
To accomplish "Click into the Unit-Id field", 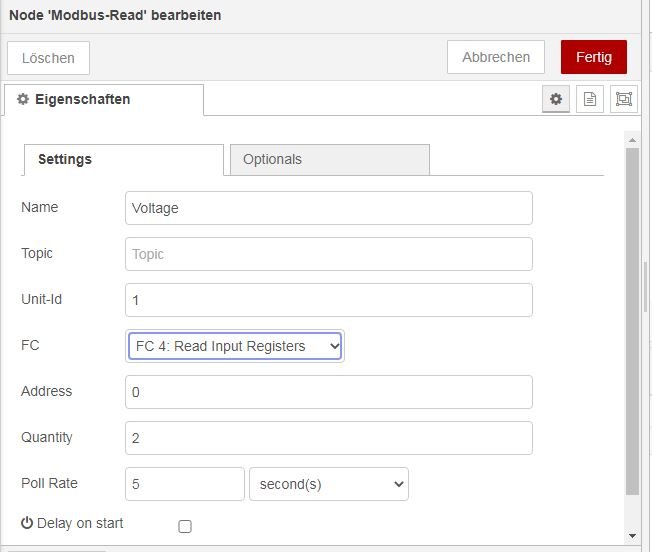I will click(x=328, y=300).
